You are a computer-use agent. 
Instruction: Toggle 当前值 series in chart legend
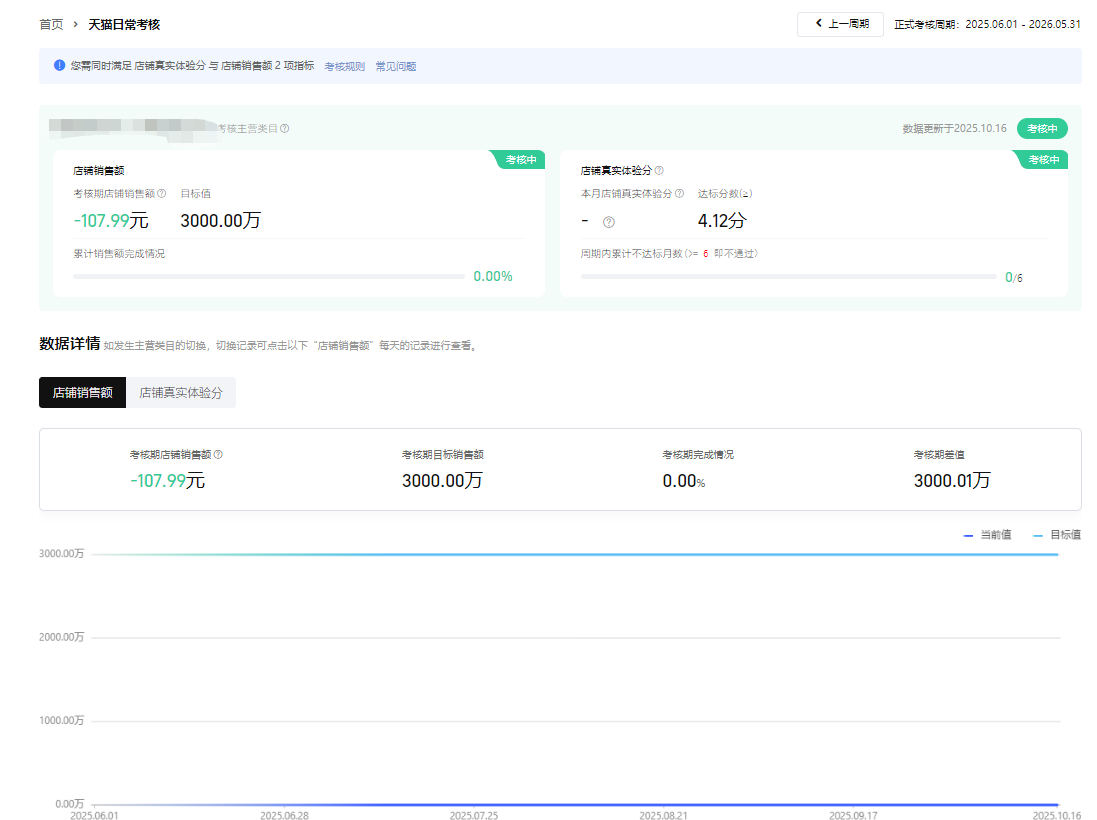tap(987, 535)
